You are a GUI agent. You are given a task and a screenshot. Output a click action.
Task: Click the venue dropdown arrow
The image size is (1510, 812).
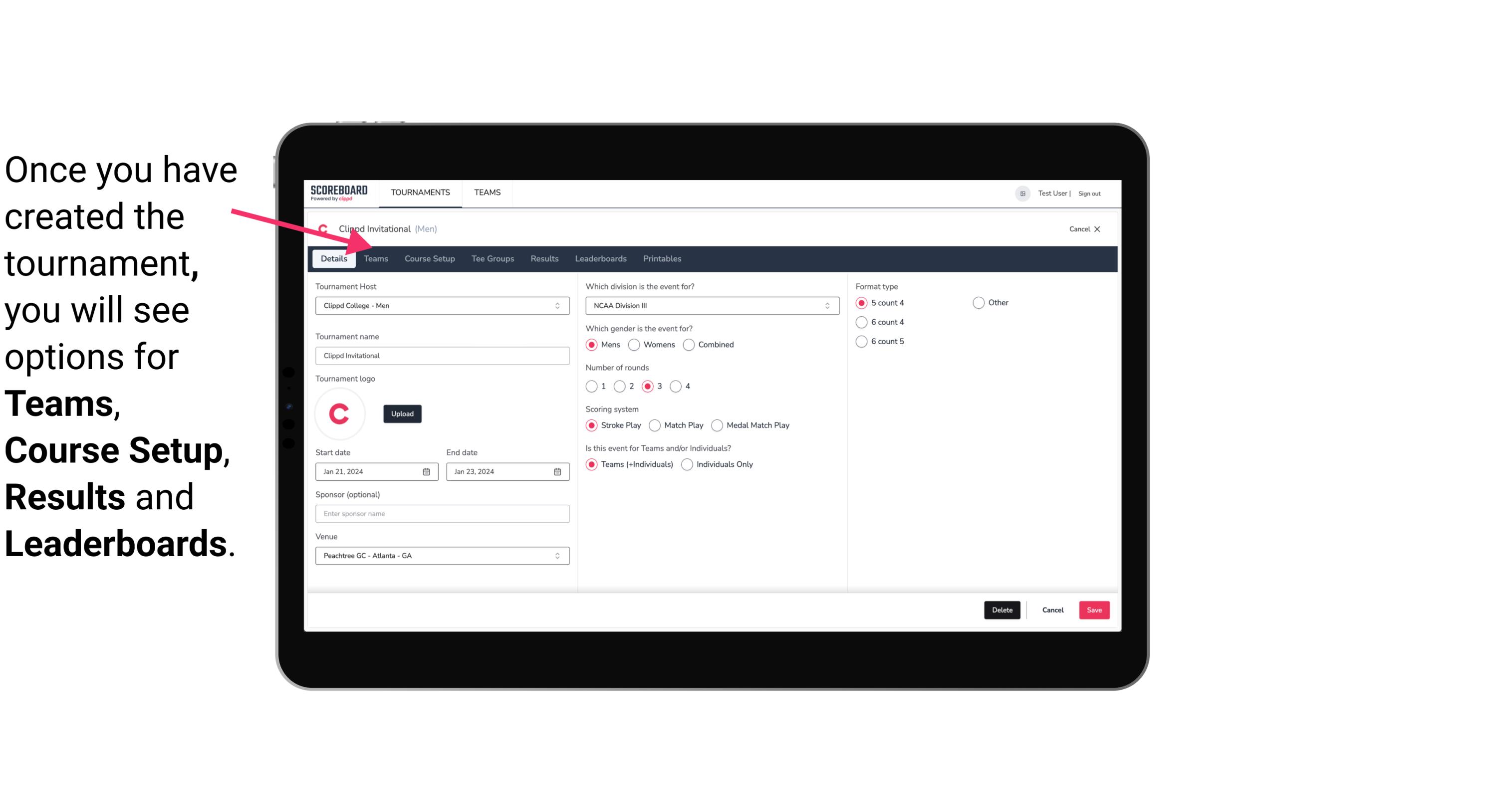tap(559, 555)
